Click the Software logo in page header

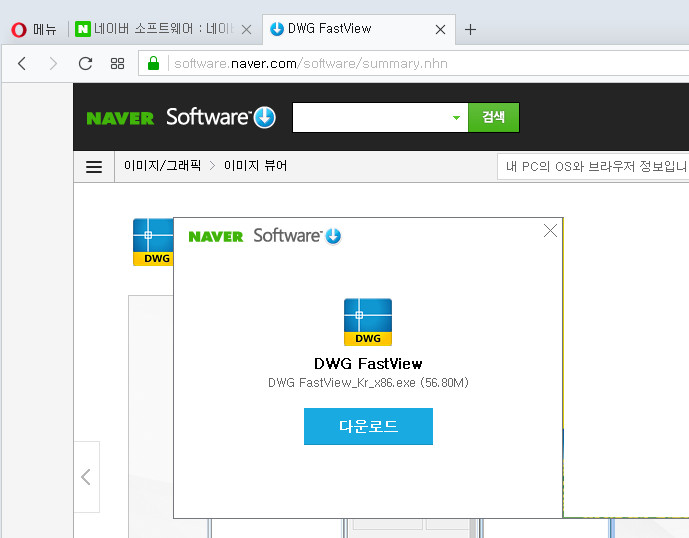(x=221, y=117)
